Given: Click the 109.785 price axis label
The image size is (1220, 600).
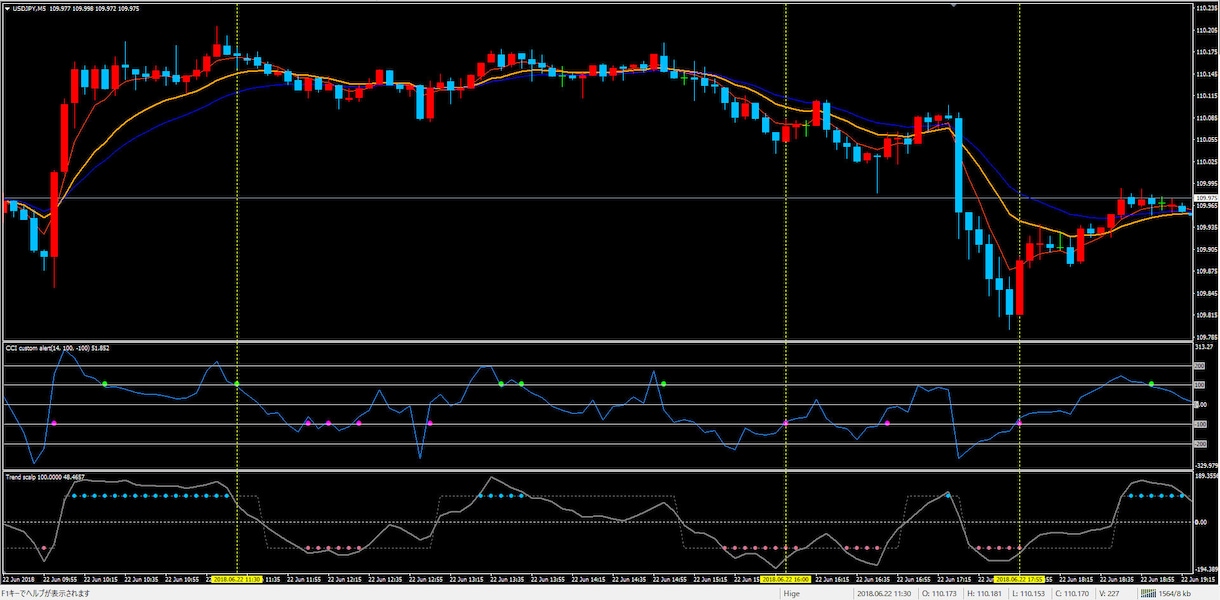Looking at the screenshot, I should point(1205,337).
